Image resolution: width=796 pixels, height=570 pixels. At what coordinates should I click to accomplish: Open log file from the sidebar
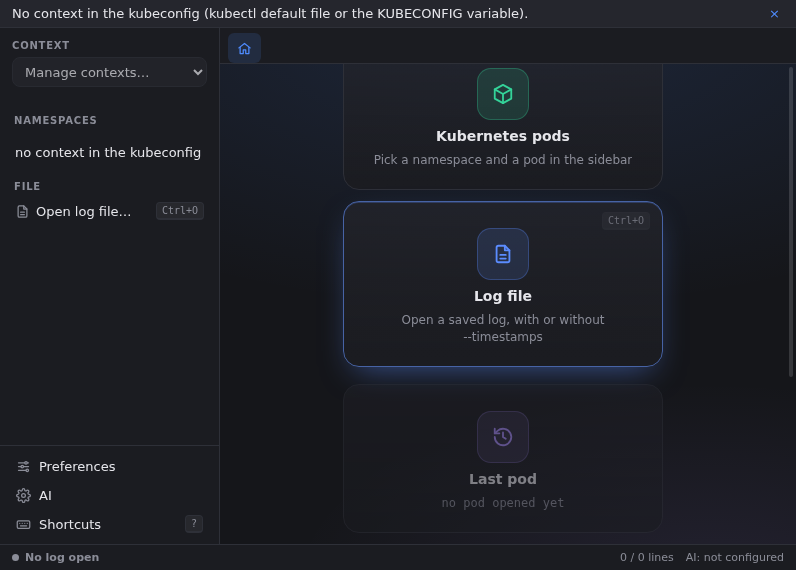pyautogui.click(x=109, y=211)
